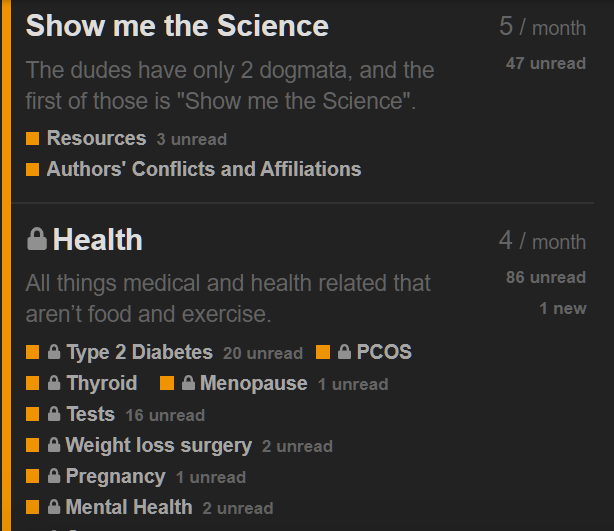The image size is (614, 531).
Task: Open the Health category
Action: click(x=98, y=240)
